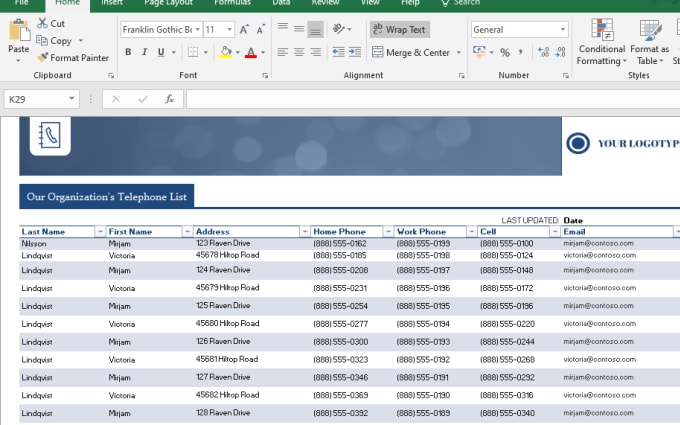
Task: Click the insert function fx icon
Action: pos(170,99)
